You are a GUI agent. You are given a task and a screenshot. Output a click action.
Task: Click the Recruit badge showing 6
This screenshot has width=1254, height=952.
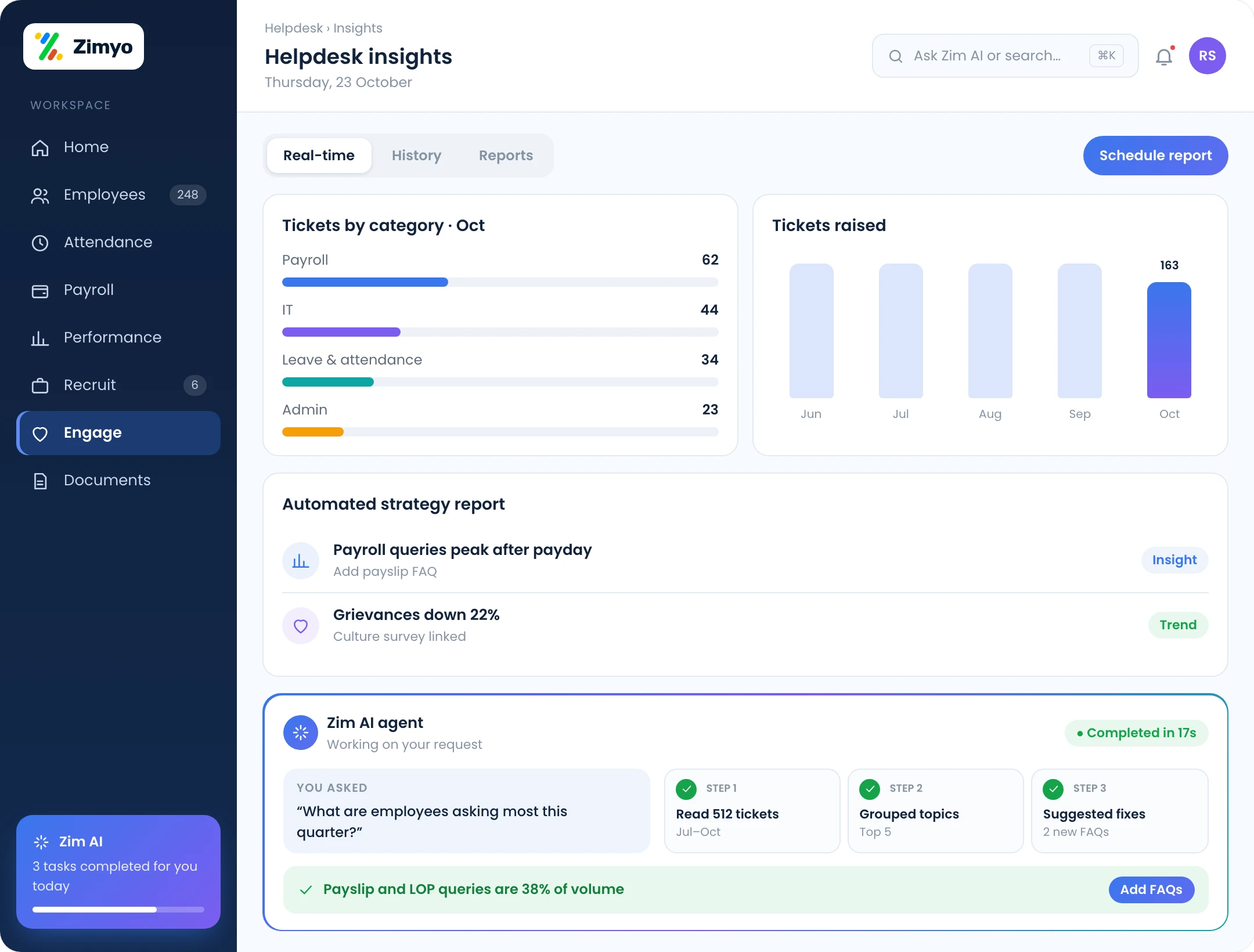click(x=194, y=385)
